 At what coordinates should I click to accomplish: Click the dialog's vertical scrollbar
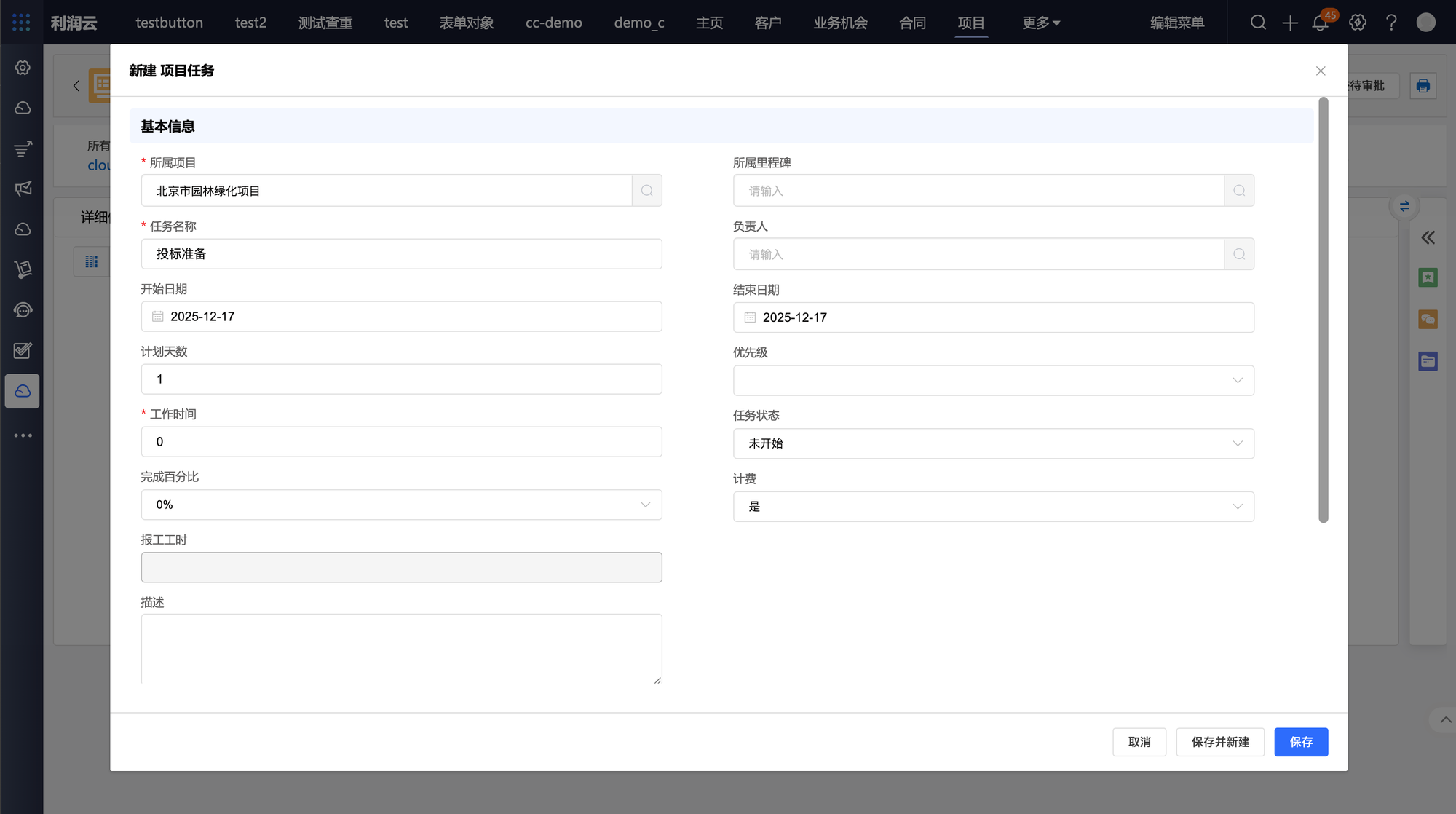click(1323, 309)
